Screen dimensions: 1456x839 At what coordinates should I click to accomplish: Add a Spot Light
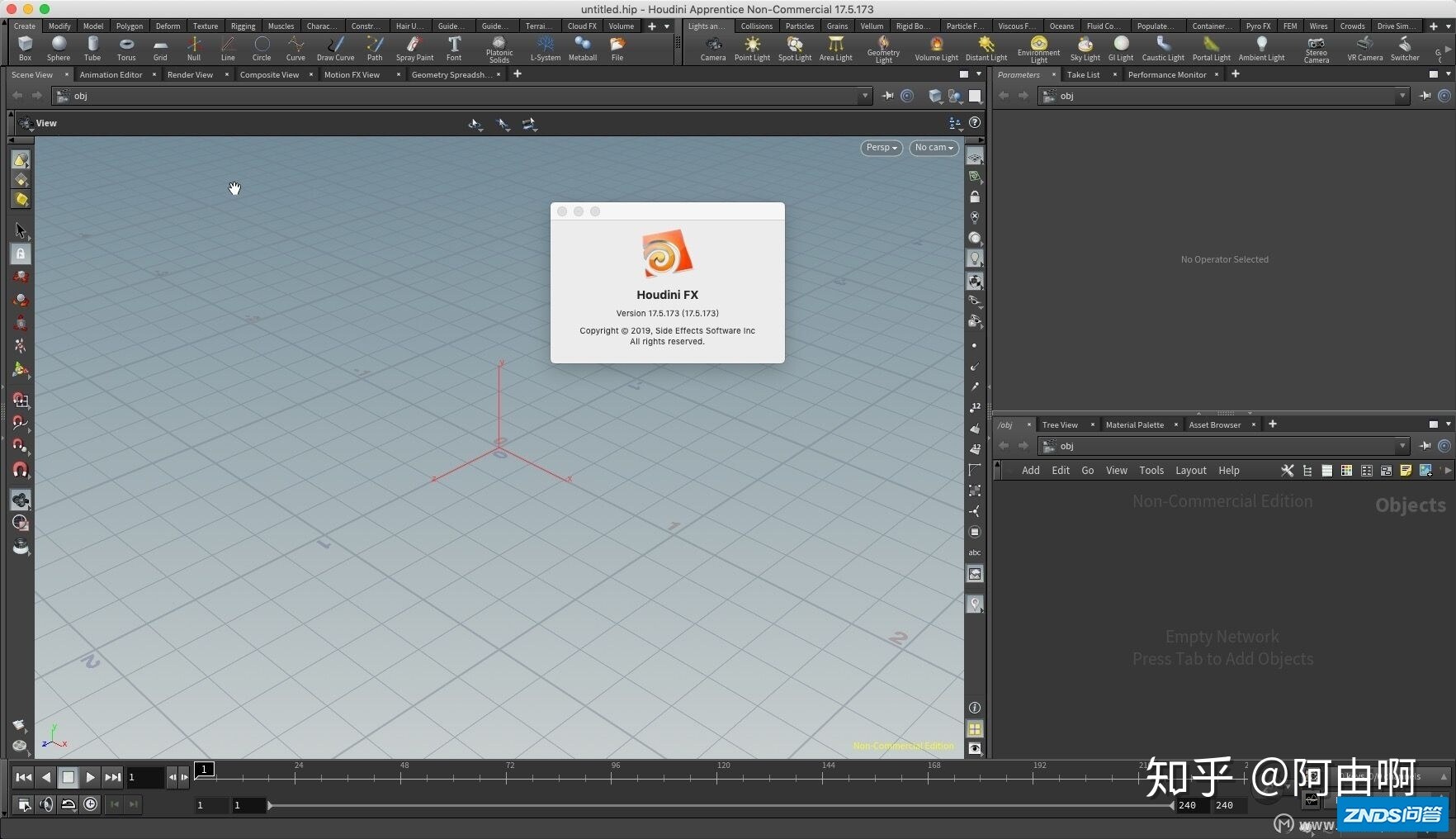click(x=795, y=48)
